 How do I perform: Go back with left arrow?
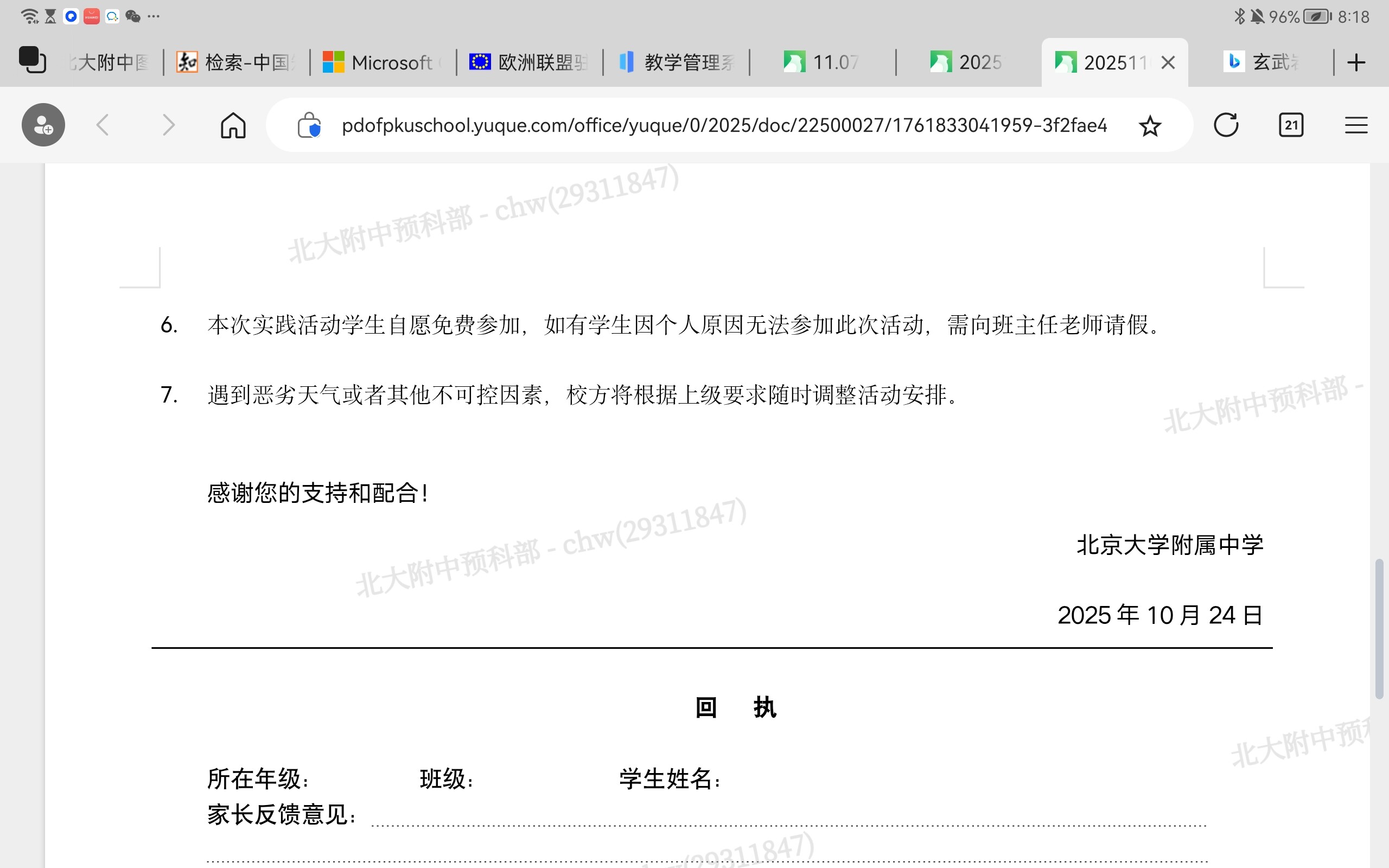tap(103, 125)
